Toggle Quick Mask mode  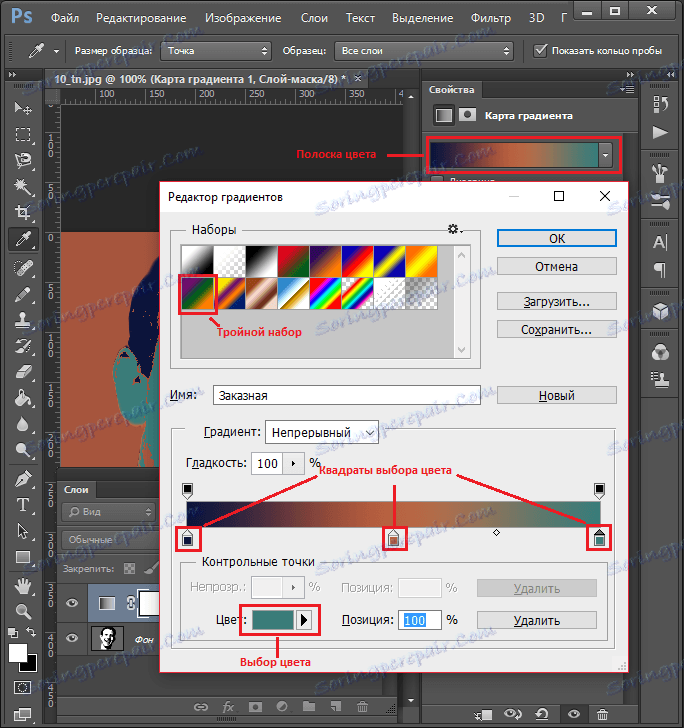pos(22,687)
